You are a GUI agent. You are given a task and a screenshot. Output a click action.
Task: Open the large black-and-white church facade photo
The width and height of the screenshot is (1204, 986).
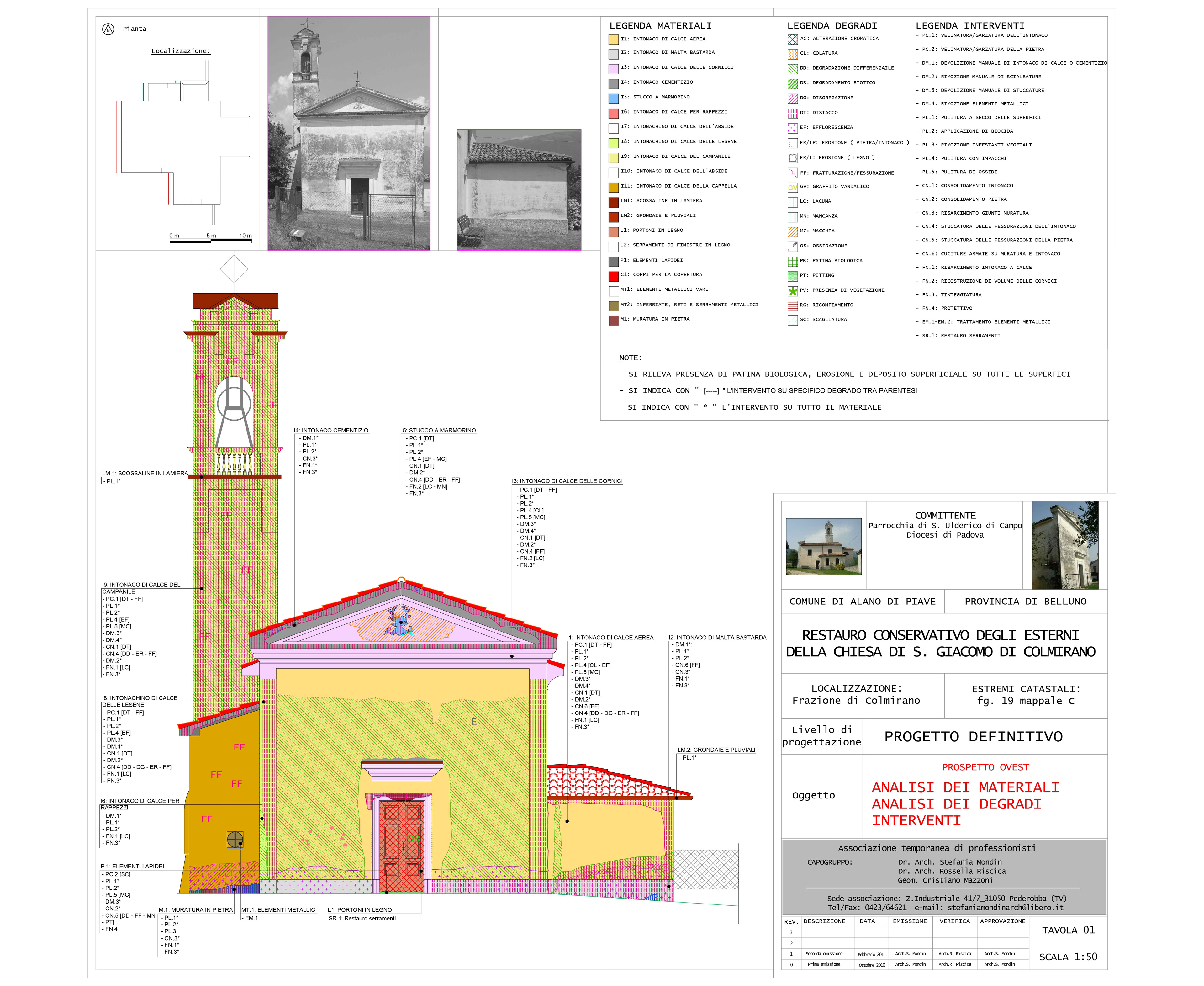(x=348, y=133)
